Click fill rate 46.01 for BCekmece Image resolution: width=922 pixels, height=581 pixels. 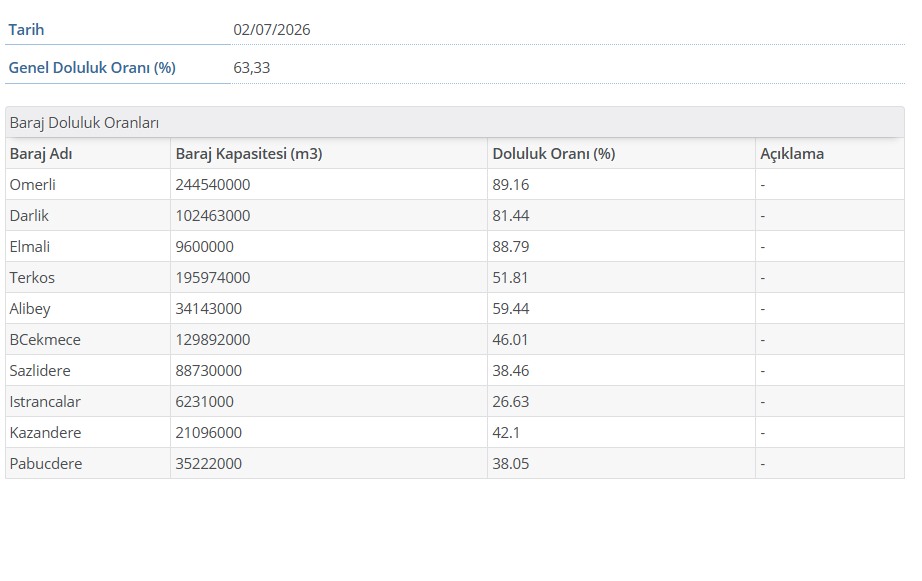click(x=510, y=339)
